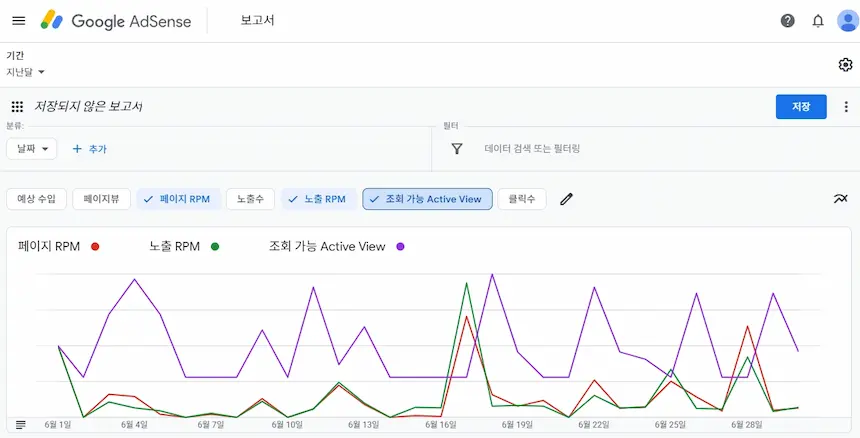Viewport: 860px width, 438px height.
Task: Click the 6월 25일 axis label
Action: point(670,425)
